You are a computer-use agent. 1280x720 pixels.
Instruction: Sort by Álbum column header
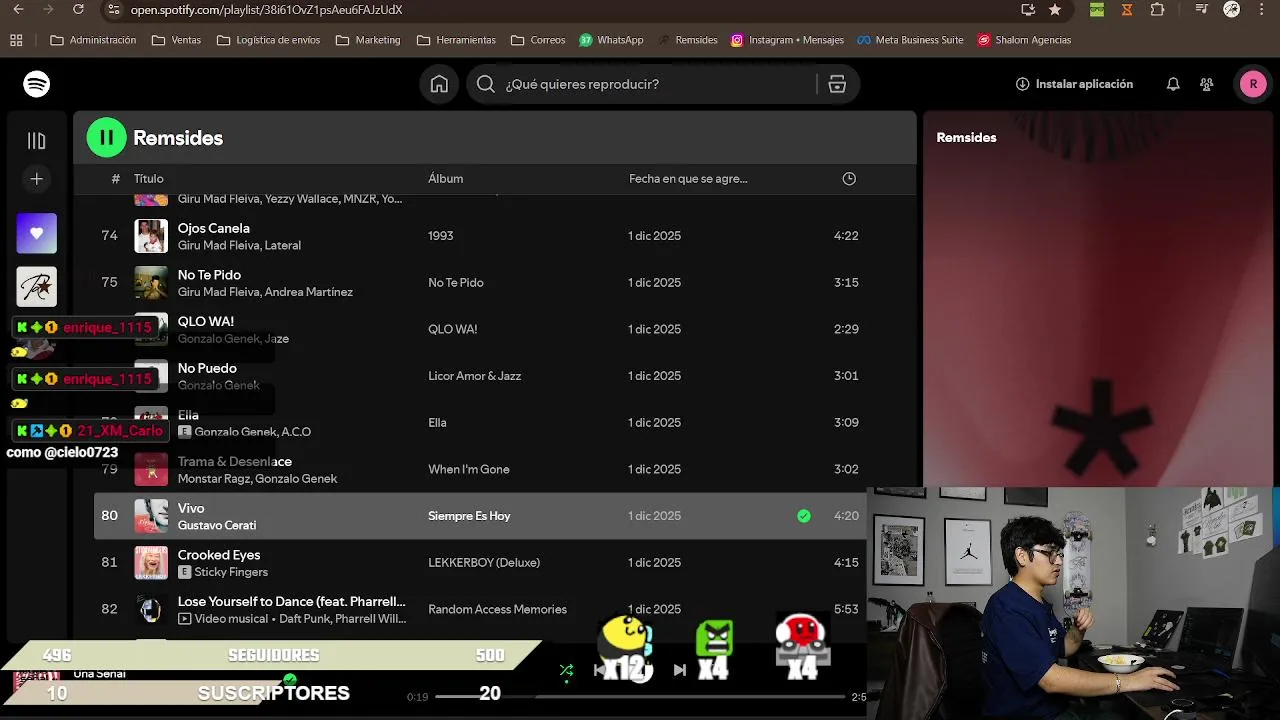click(446, 179)
